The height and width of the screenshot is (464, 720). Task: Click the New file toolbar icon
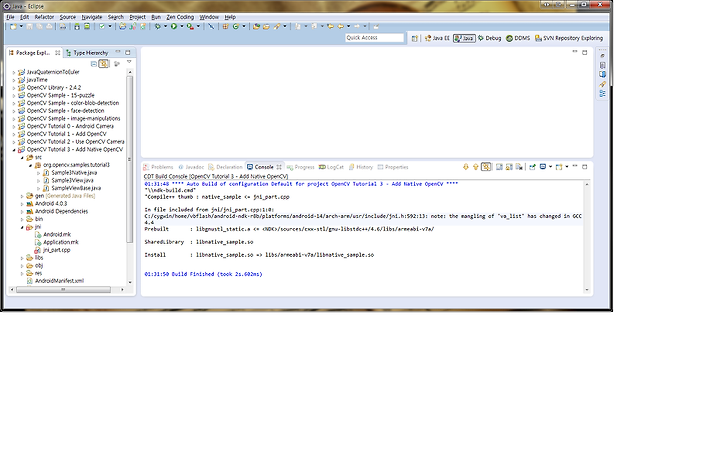coord(13,27)
